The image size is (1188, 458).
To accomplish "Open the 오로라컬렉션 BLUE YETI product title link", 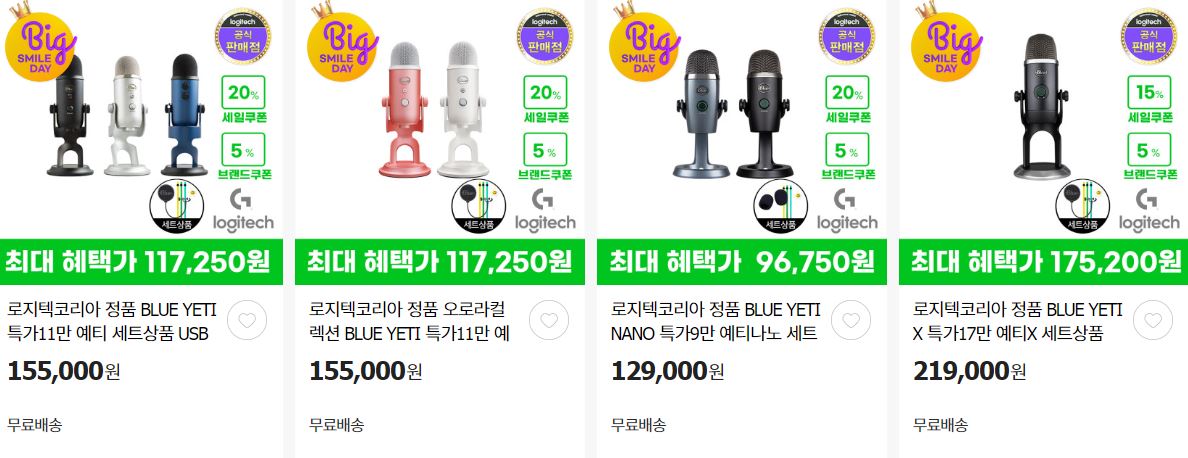I will (x=409, y=322).
